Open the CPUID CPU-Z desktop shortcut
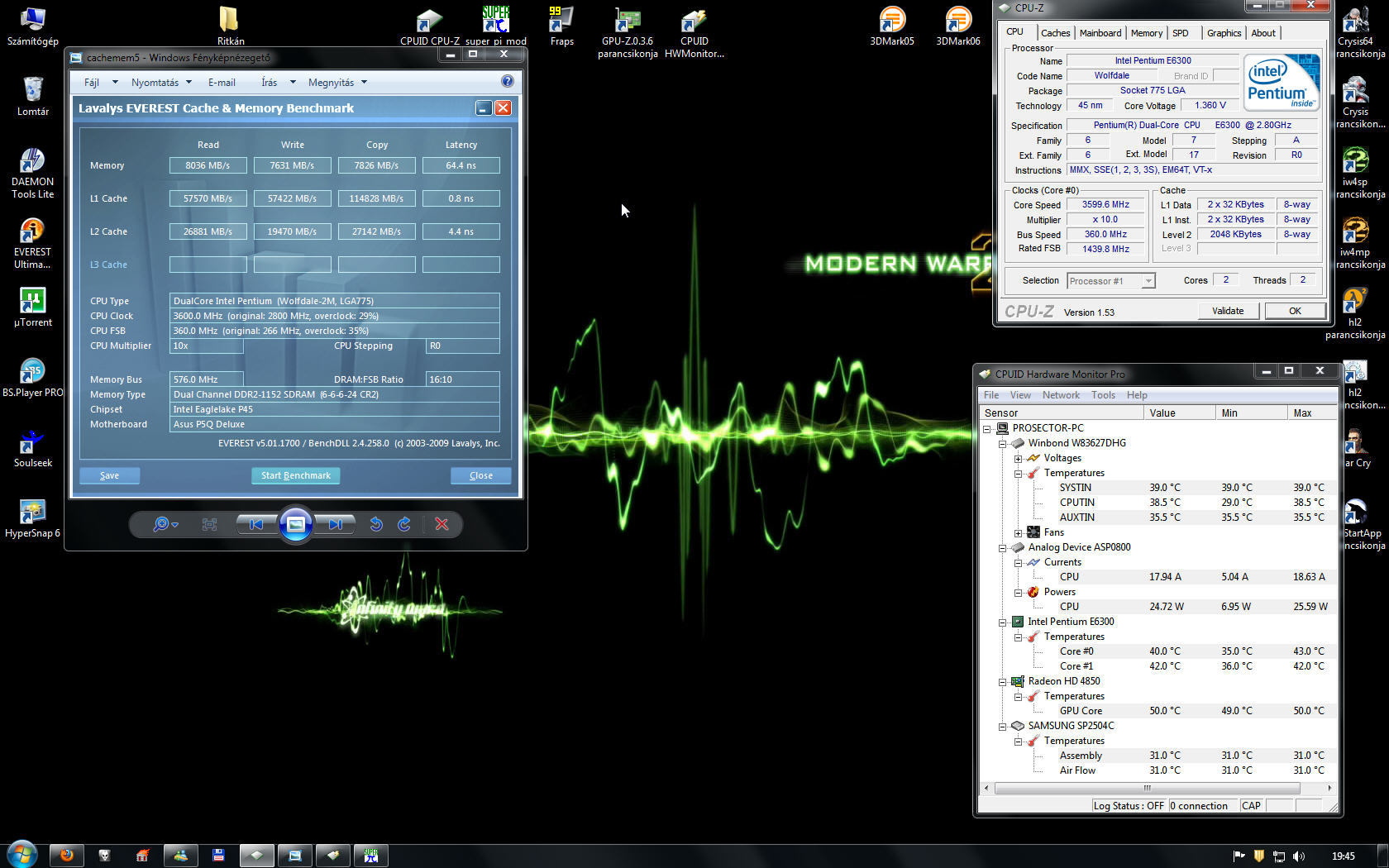The width and height of the screenshot is (1389, 868). [x=429, y=26]
